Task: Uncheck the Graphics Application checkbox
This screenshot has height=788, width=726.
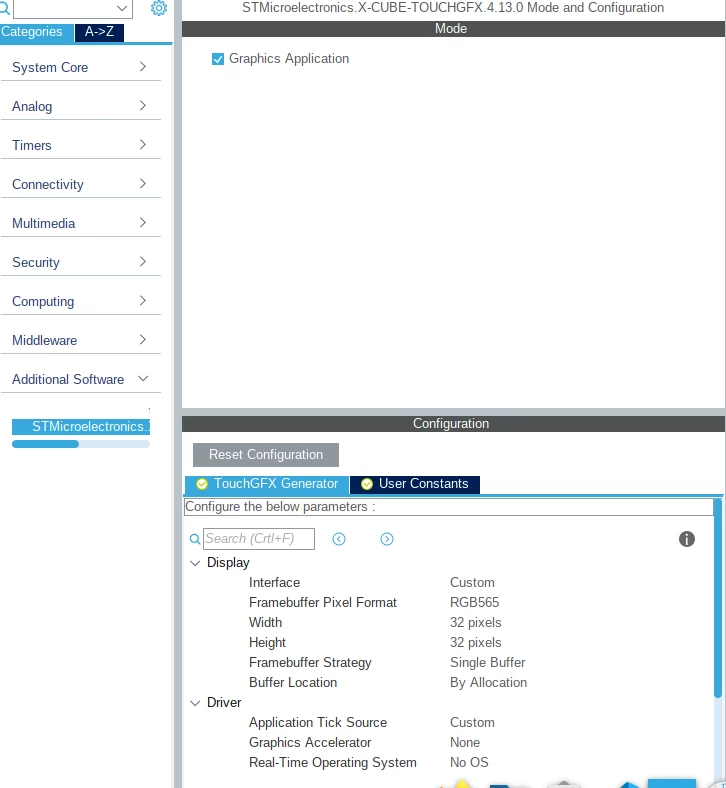Action: [x=218, y=59]
